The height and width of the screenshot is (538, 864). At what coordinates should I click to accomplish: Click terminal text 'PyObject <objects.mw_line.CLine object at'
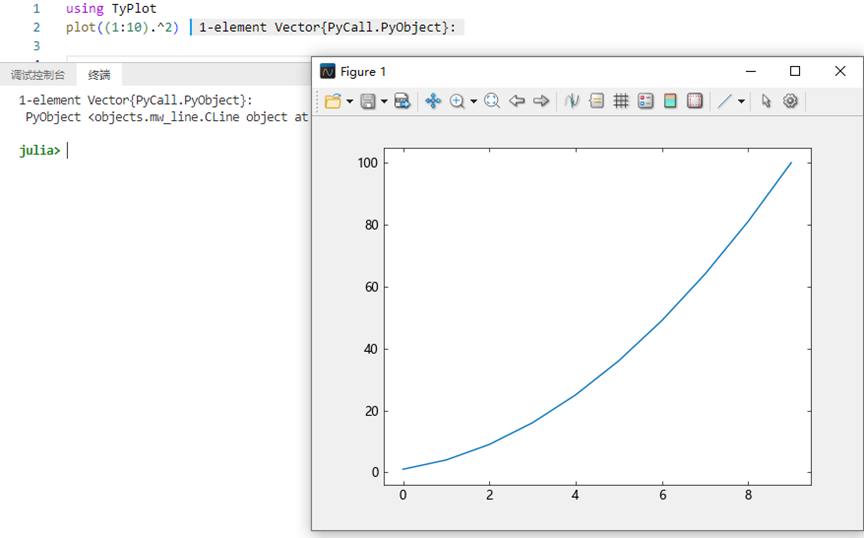(166, 117)
